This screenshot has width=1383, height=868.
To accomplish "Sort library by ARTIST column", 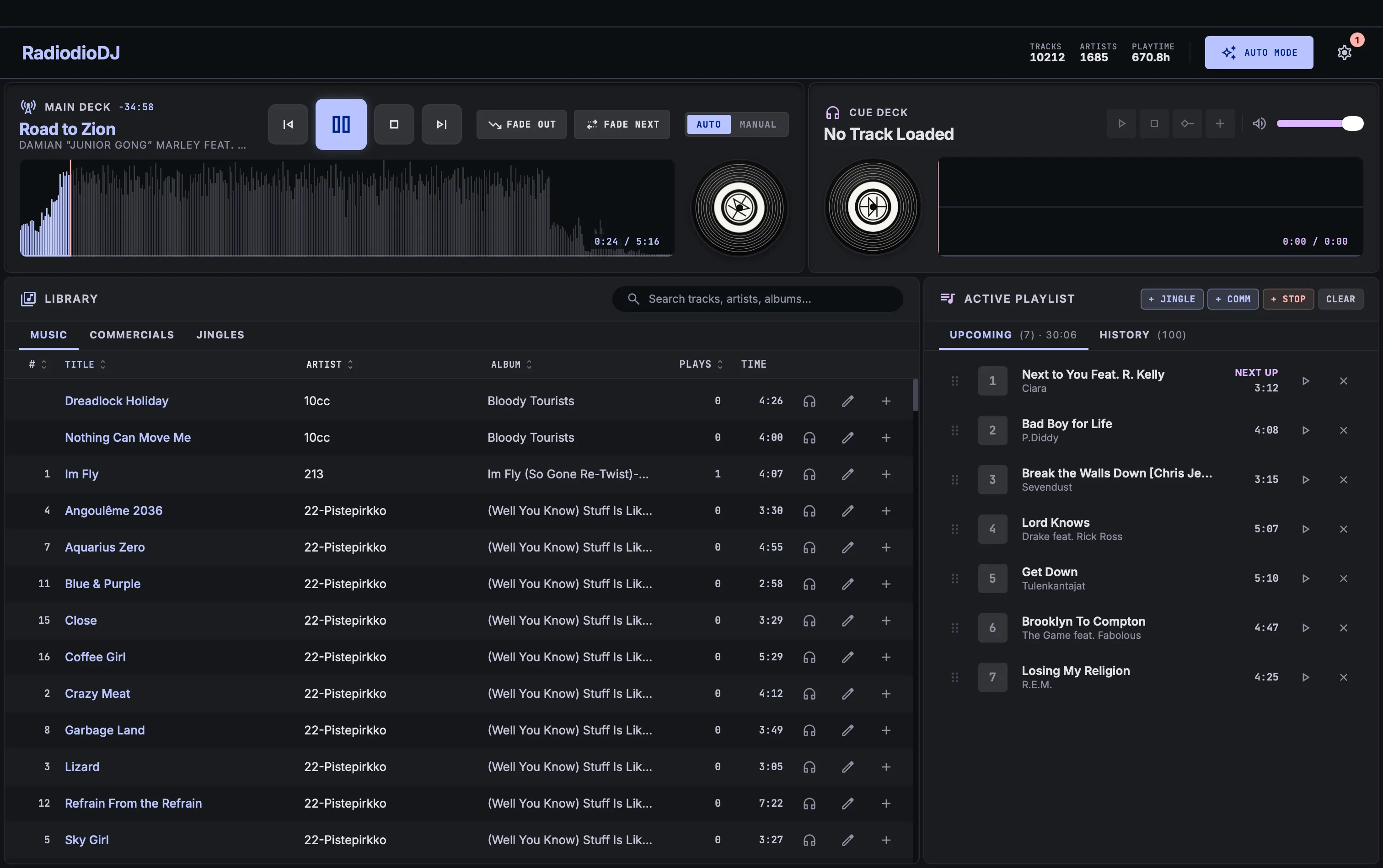I will point(330,364).
